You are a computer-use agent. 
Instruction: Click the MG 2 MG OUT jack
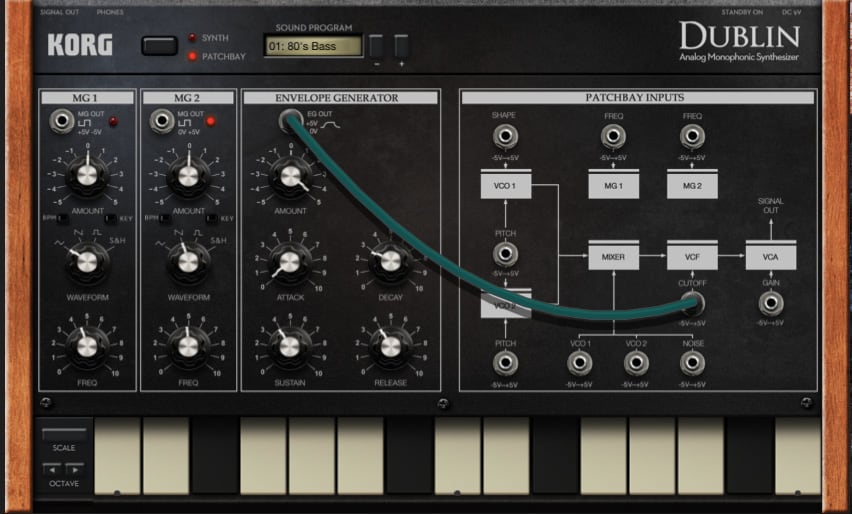pyautogui.click(x=162, y=121)
